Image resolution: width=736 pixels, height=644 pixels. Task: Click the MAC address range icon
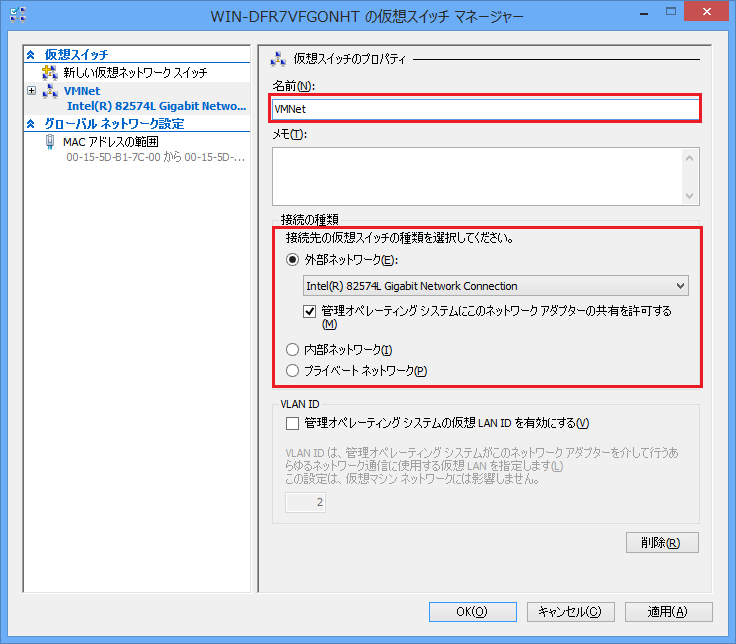(x=50, y=141)
